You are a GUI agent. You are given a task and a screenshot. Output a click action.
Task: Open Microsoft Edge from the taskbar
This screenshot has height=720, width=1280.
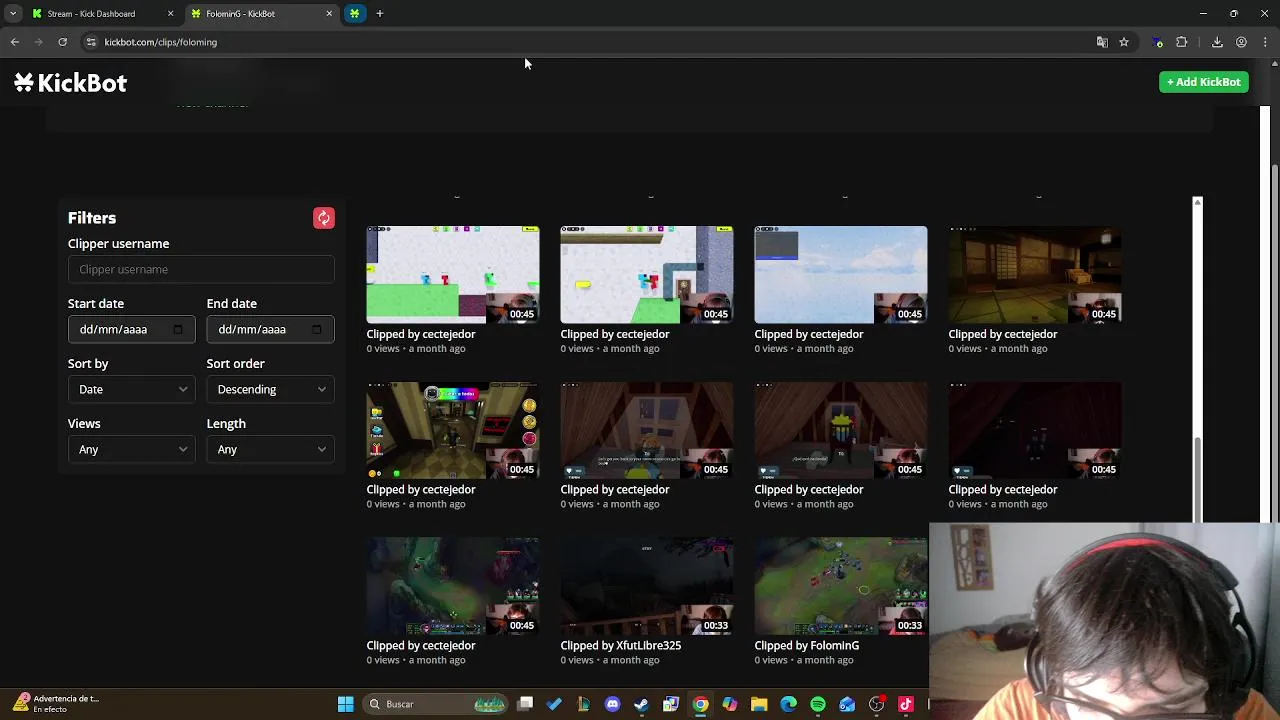click(788, 704)
